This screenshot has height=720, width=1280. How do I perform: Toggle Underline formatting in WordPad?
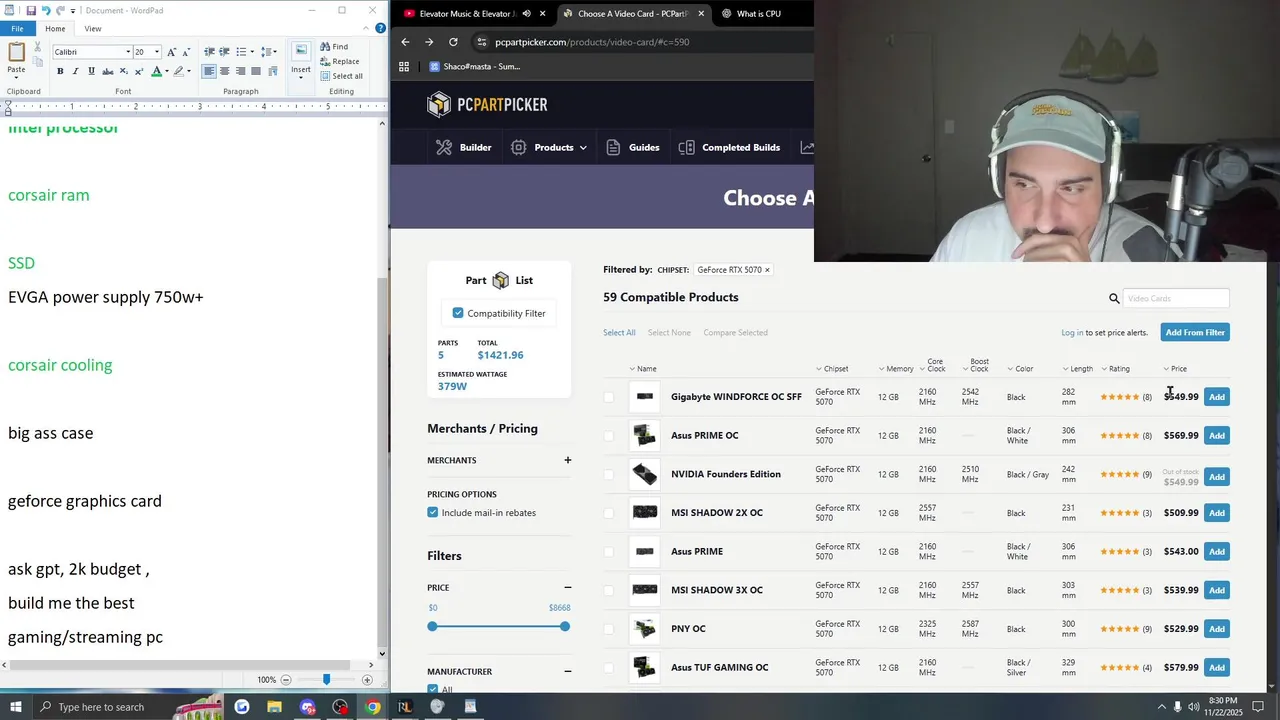tap(92, 71)
